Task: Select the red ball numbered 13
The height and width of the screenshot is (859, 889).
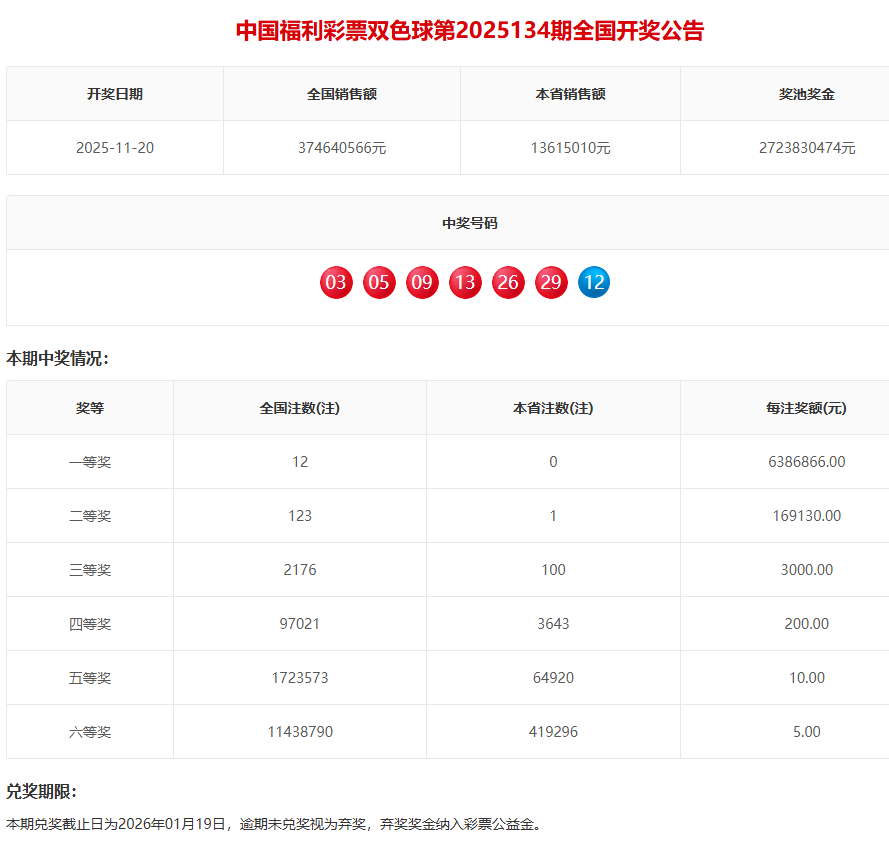Action: tap(465, 283)
